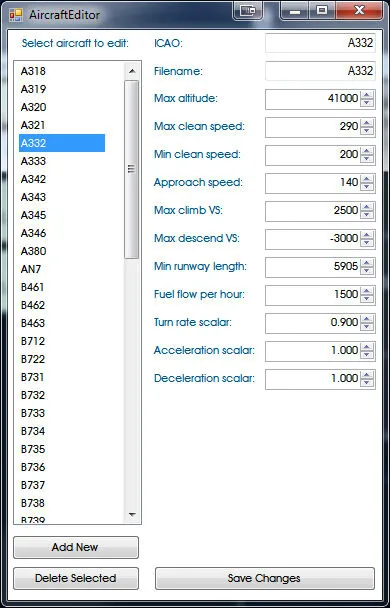The image size is (390, 608).
Task: Increase Max altitude with up arrow
Action: (x=367, y=95)
